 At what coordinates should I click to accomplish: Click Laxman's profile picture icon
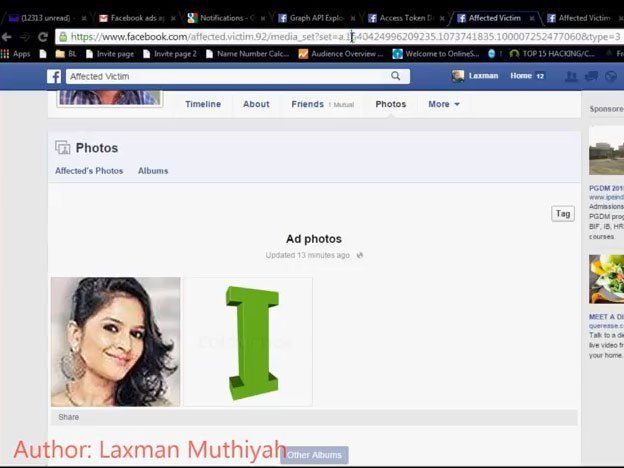tap(458, 76)
